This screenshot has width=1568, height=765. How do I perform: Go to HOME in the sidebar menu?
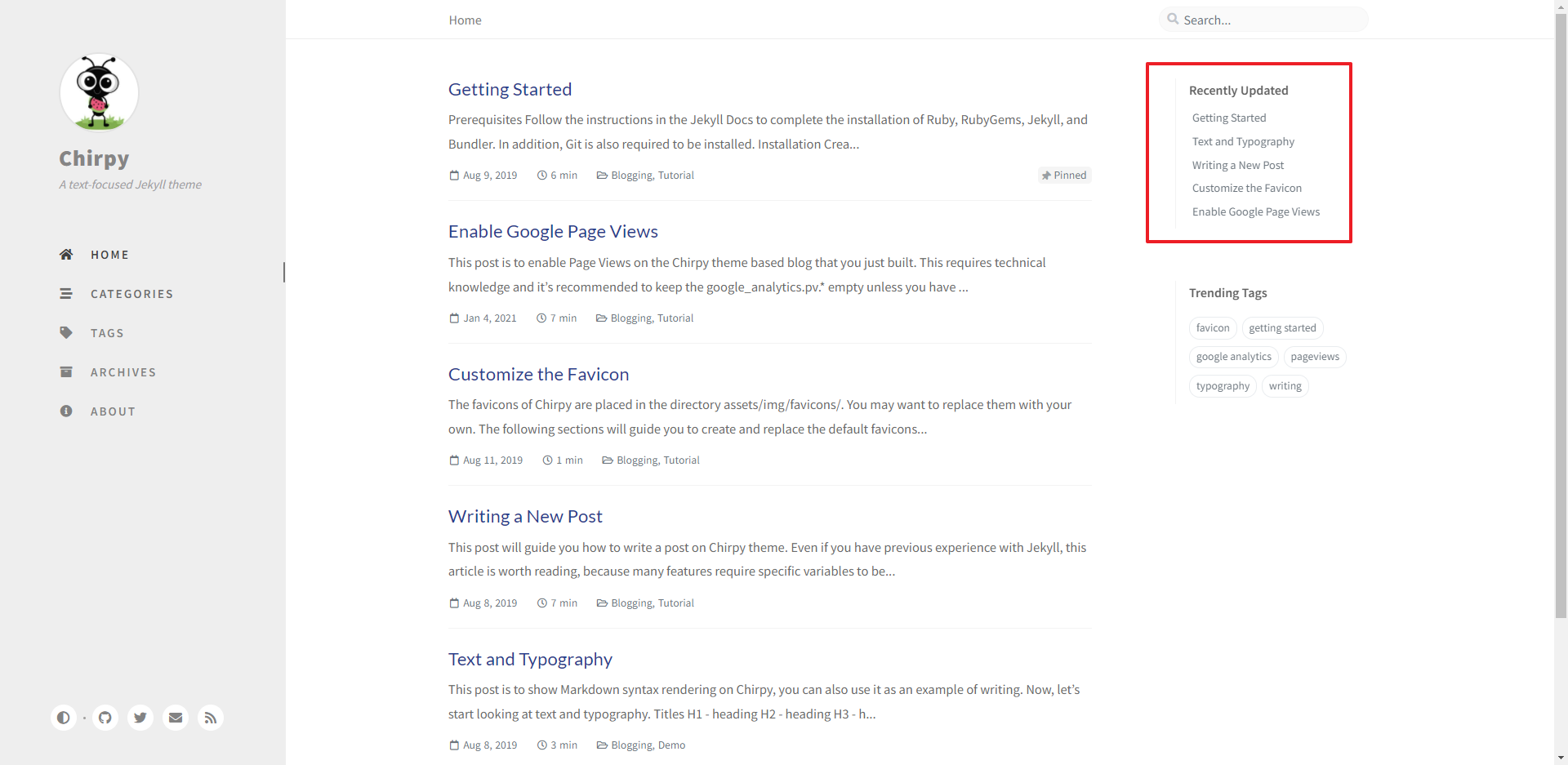[109, 255]
